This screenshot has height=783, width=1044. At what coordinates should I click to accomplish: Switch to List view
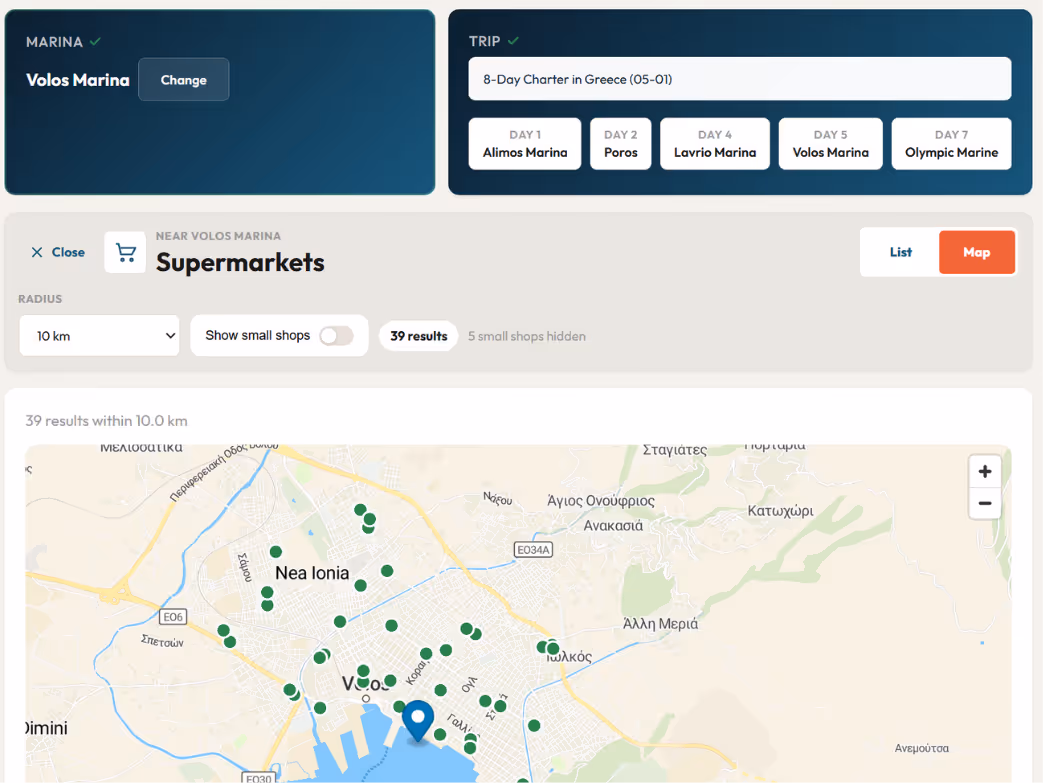point(900,252)
